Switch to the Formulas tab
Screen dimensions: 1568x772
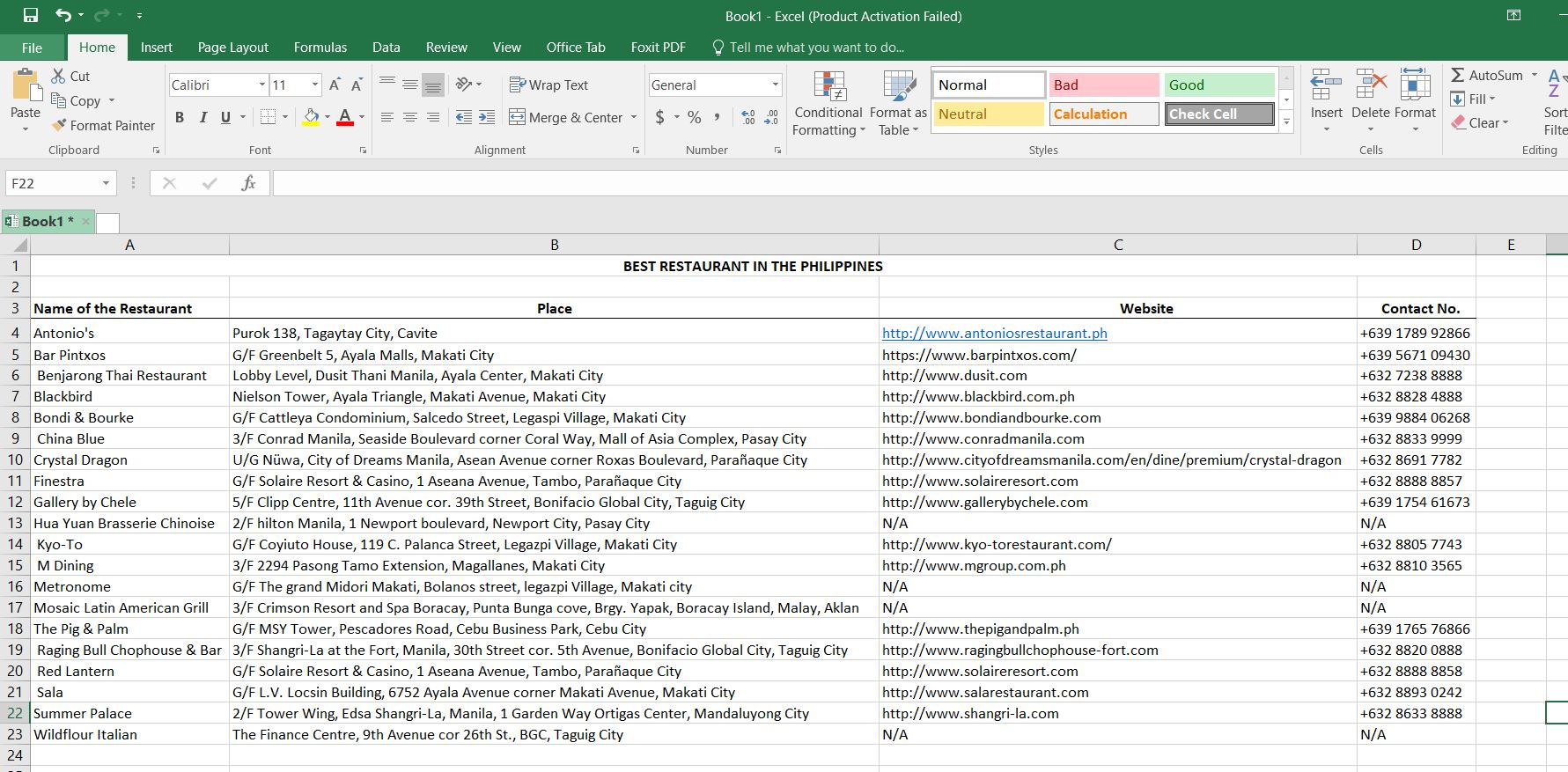point(320,48)
